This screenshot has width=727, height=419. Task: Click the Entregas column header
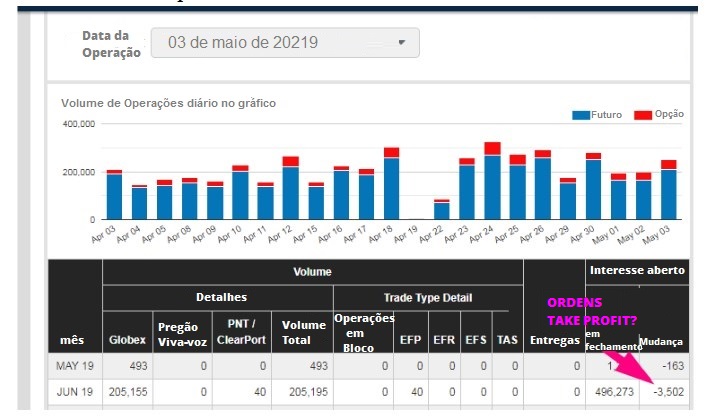pyautogui.click(x=555, y=340)
